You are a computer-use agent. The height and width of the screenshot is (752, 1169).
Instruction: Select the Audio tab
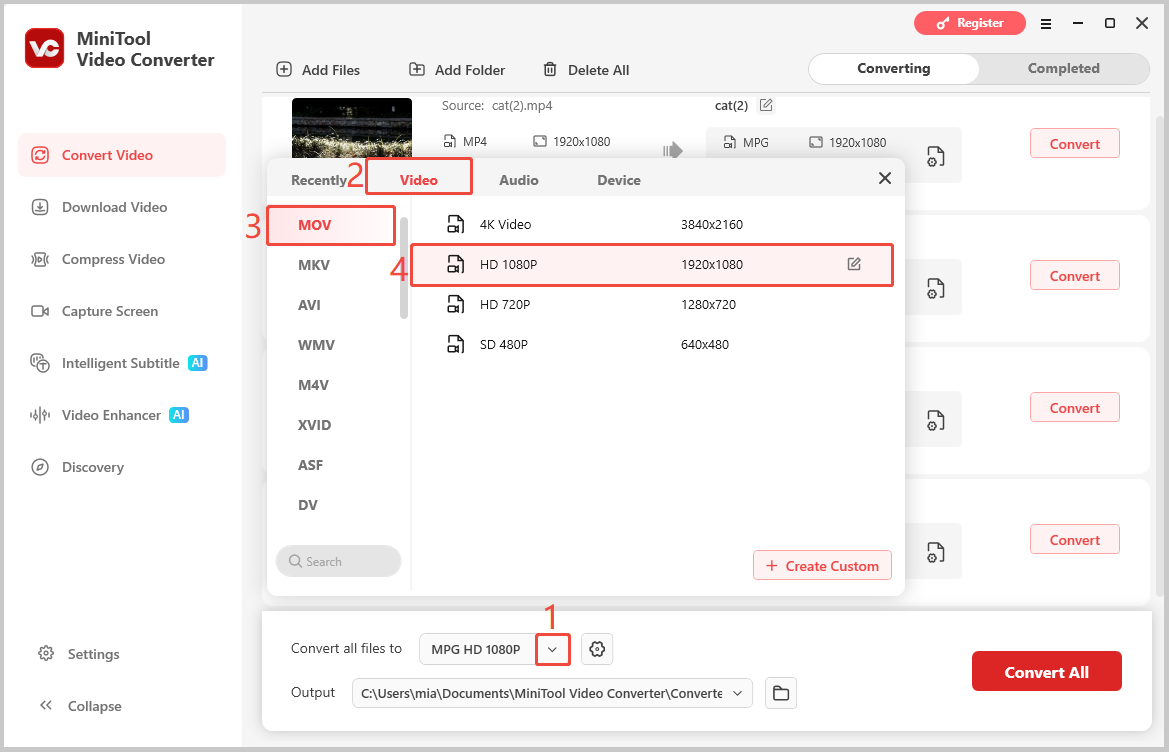pyautogui.click(x=519, y=180)
